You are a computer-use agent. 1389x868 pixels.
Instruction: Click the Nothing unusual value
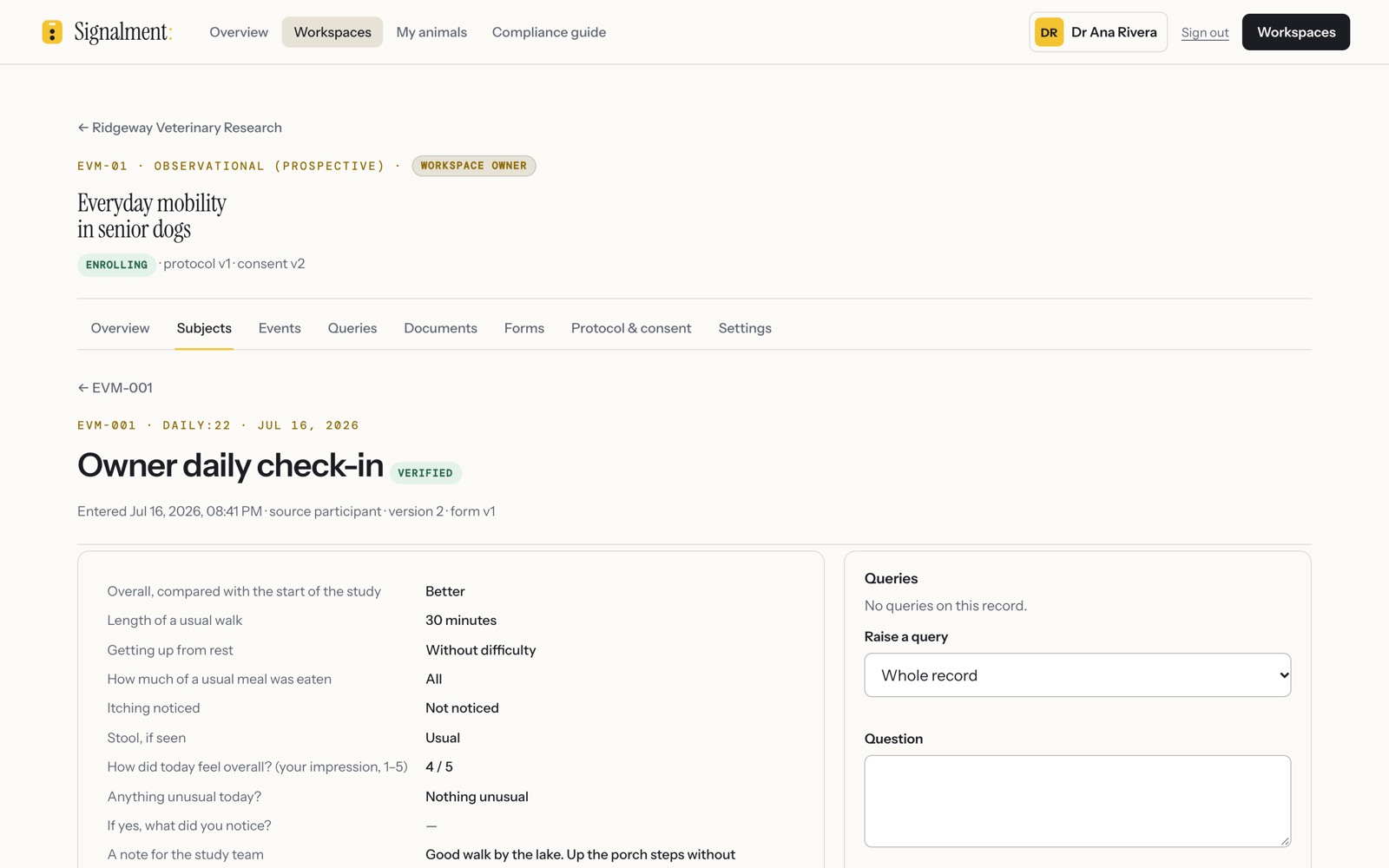pyautogui.click(x=477, y=797)
